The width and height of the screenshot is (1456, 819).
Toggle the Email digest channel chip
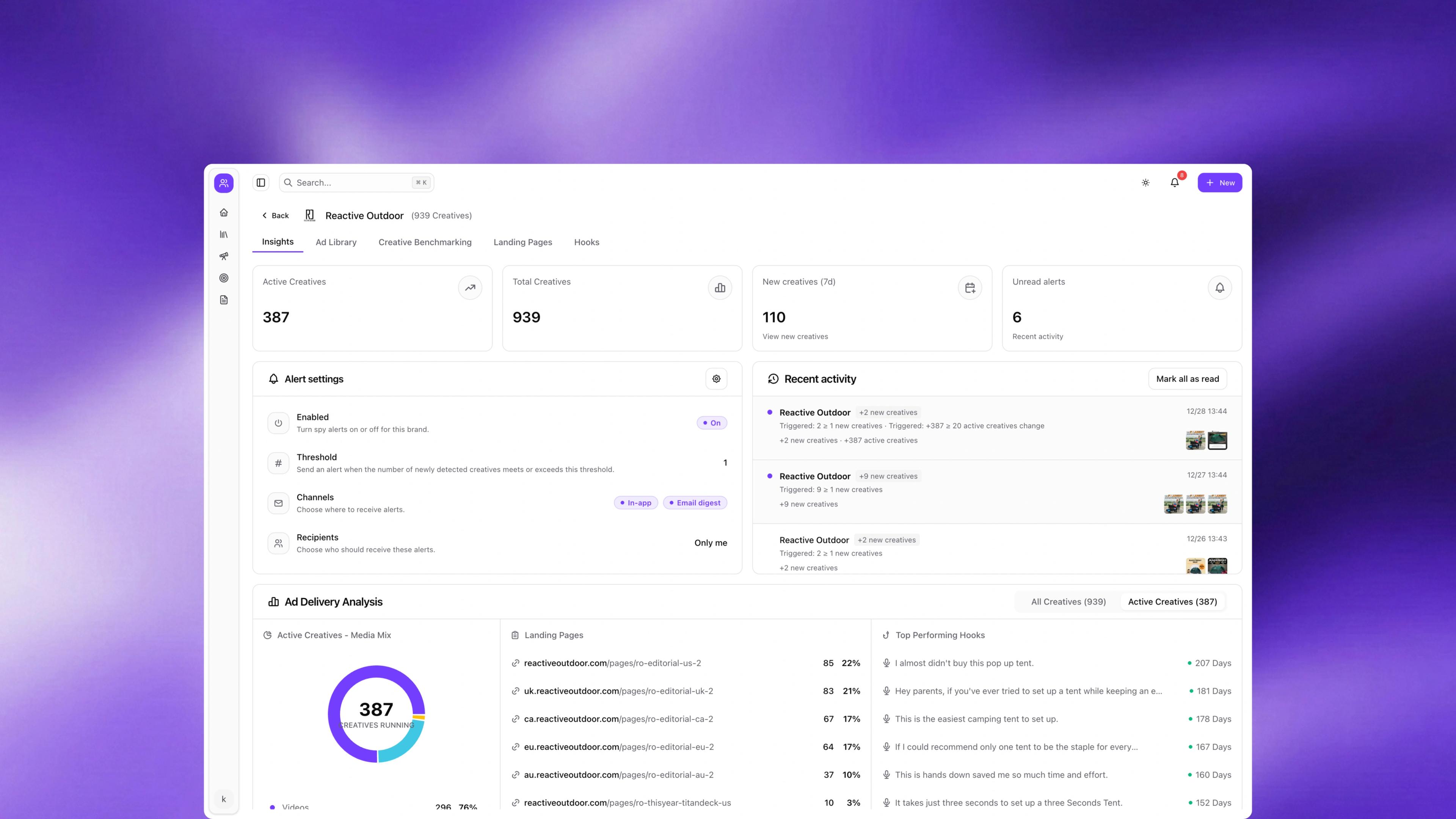[x=695, y=502]
